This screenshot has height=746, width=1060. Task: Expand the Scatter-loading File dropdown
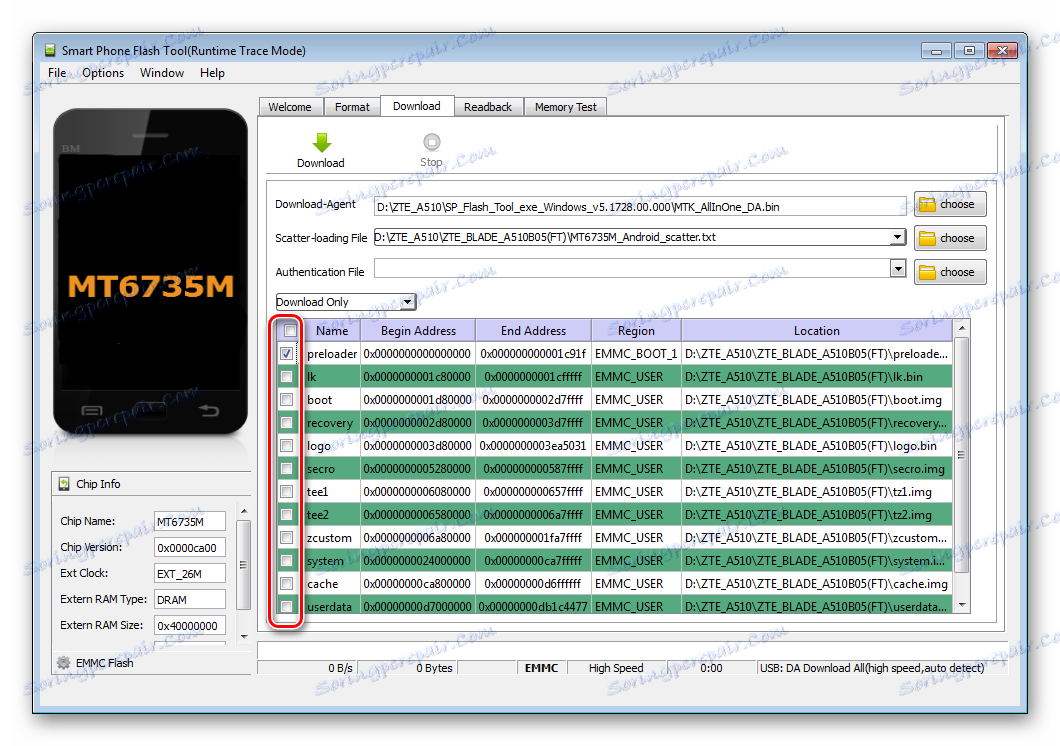898,237
